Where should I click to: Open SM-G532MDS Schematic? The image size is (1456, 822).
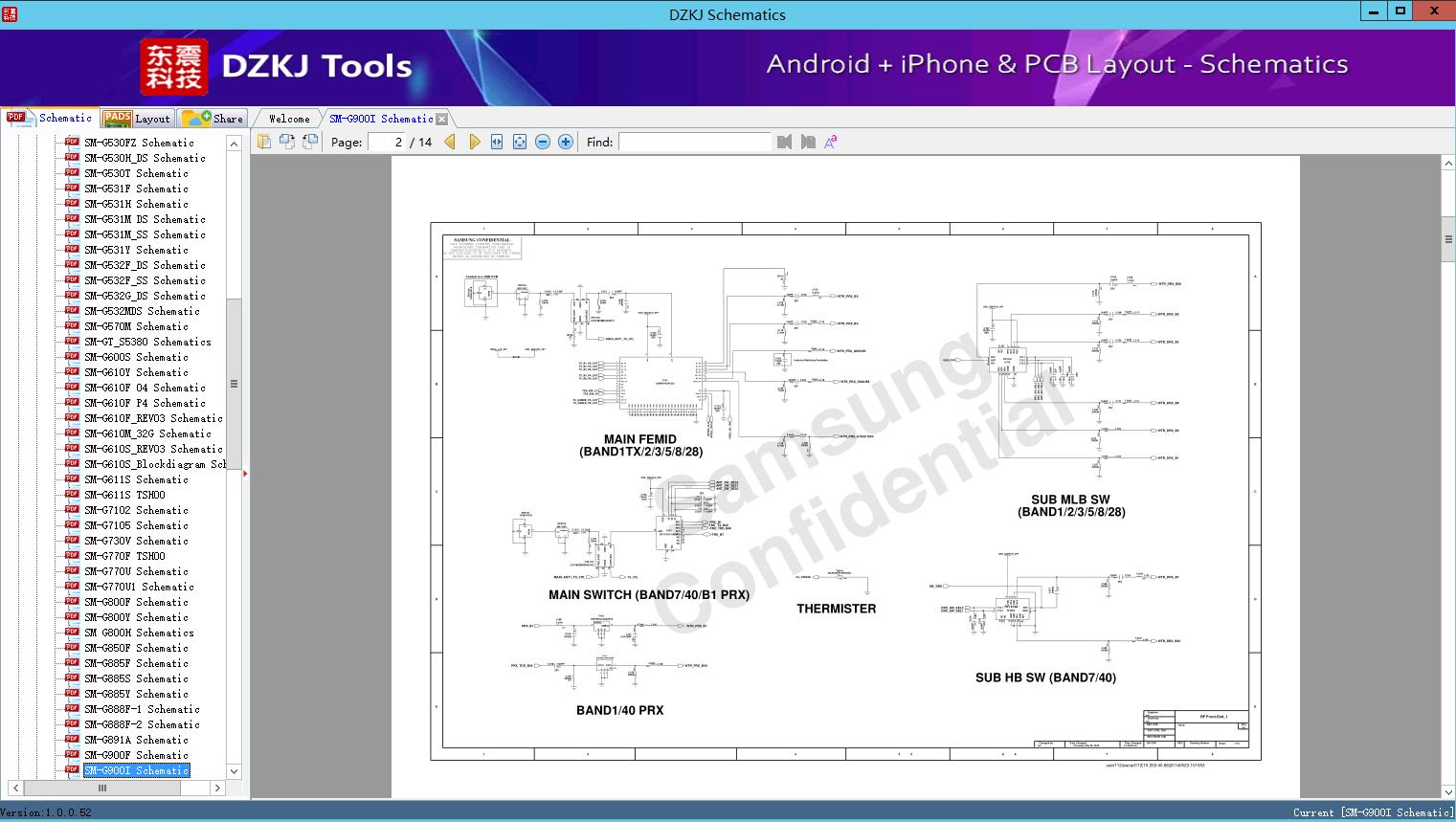click(142, 311)
